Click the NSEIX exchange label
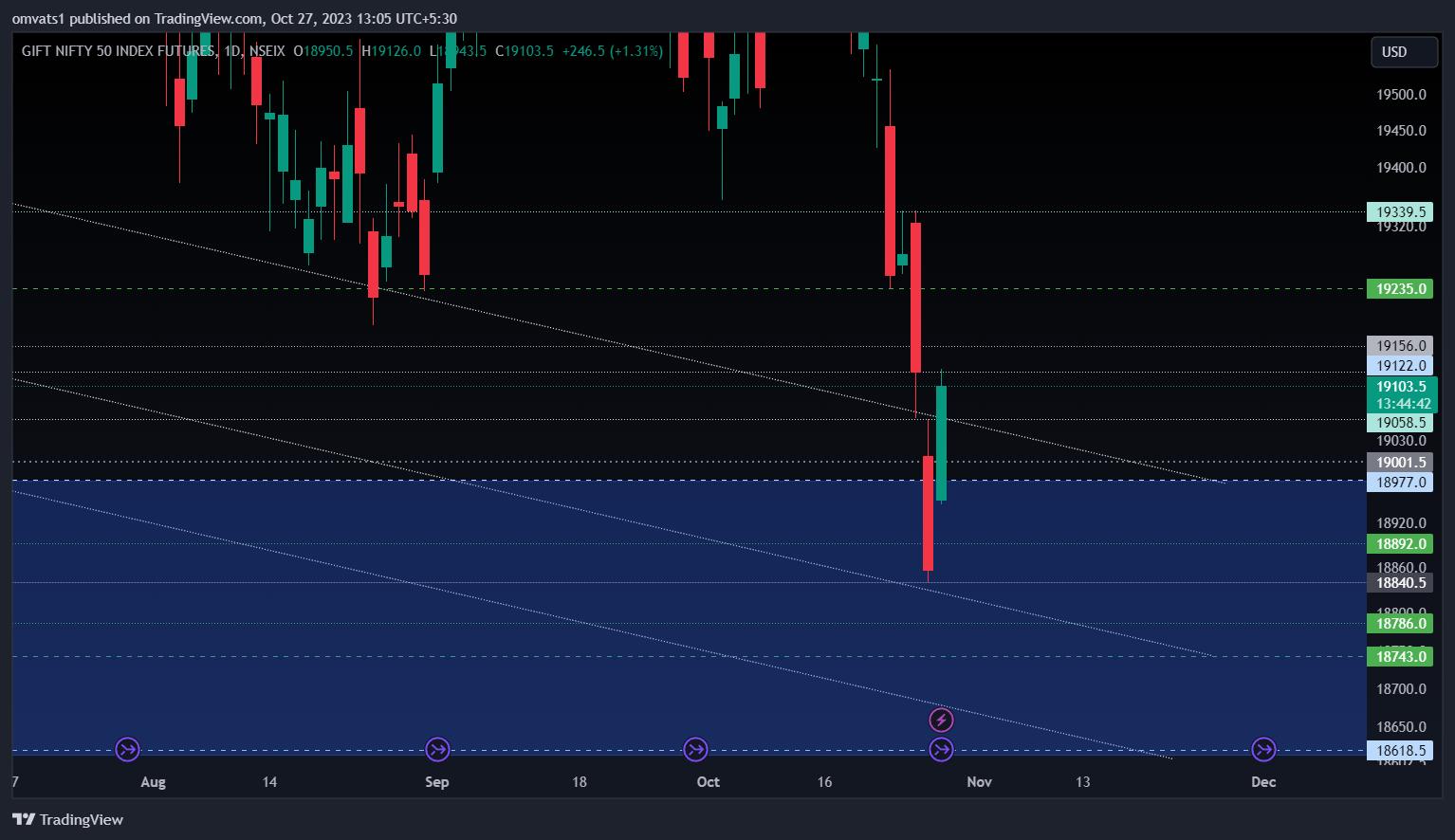1455x840 pixels. [267, 51]
